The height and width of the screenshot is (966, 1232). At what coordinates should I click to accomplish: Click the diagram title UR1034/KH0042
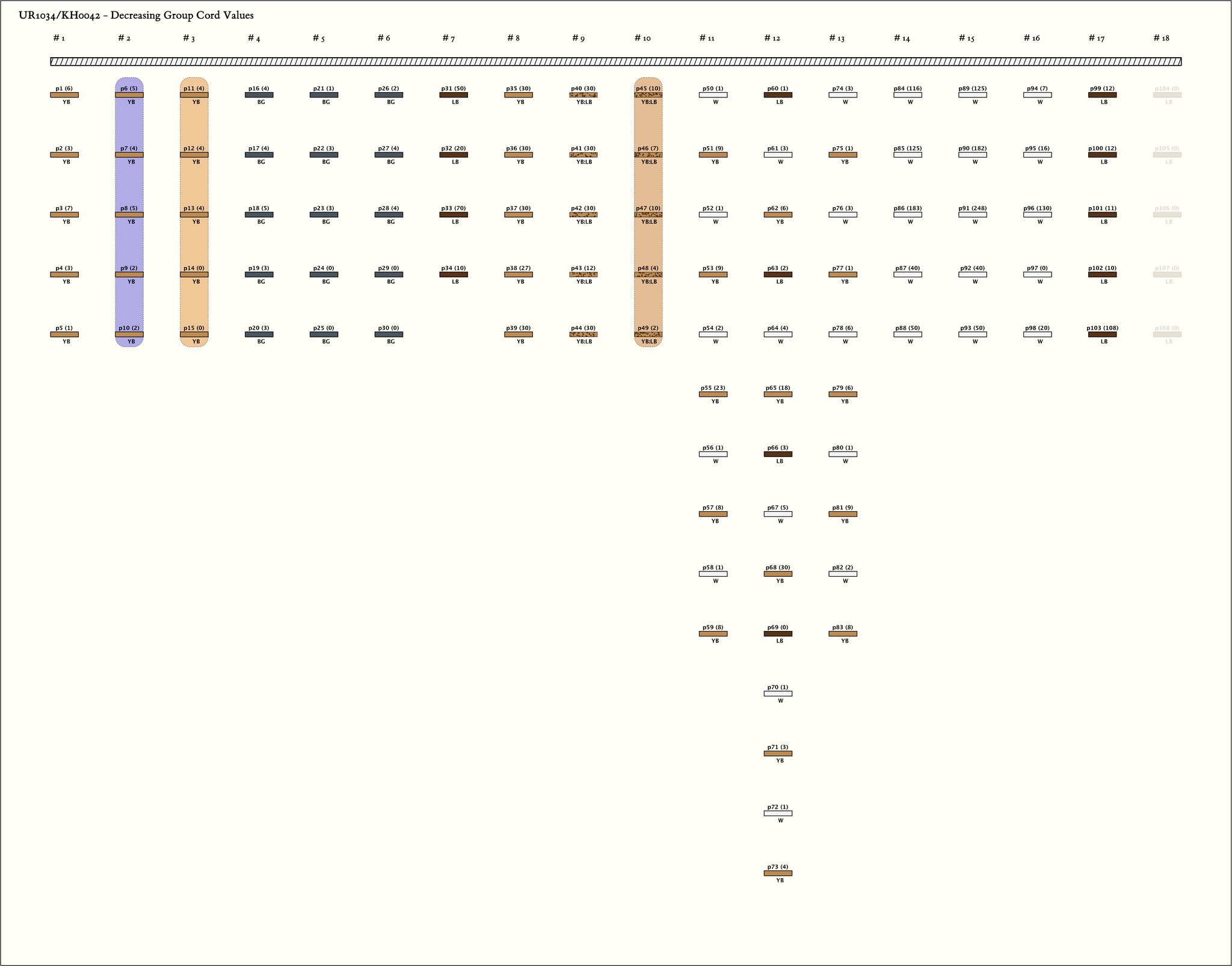coord(136,16)
